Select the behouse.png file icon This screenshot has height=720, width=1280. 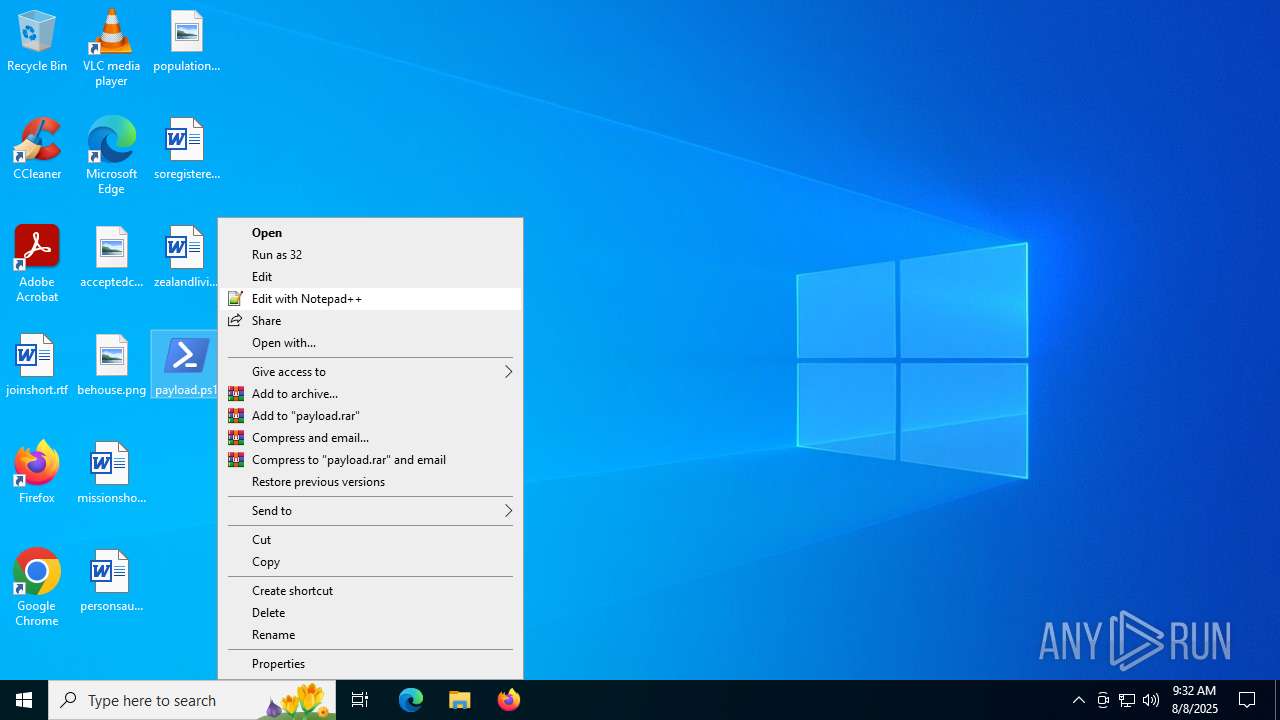[x=111, y=365]
